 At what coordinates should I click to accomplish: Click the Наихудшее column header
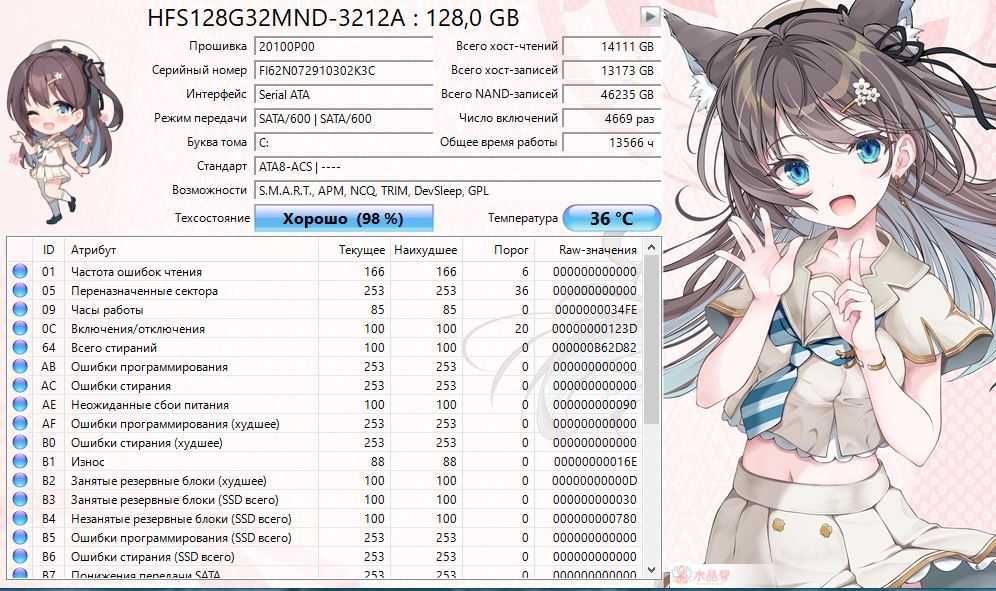[x=426, y=250]
